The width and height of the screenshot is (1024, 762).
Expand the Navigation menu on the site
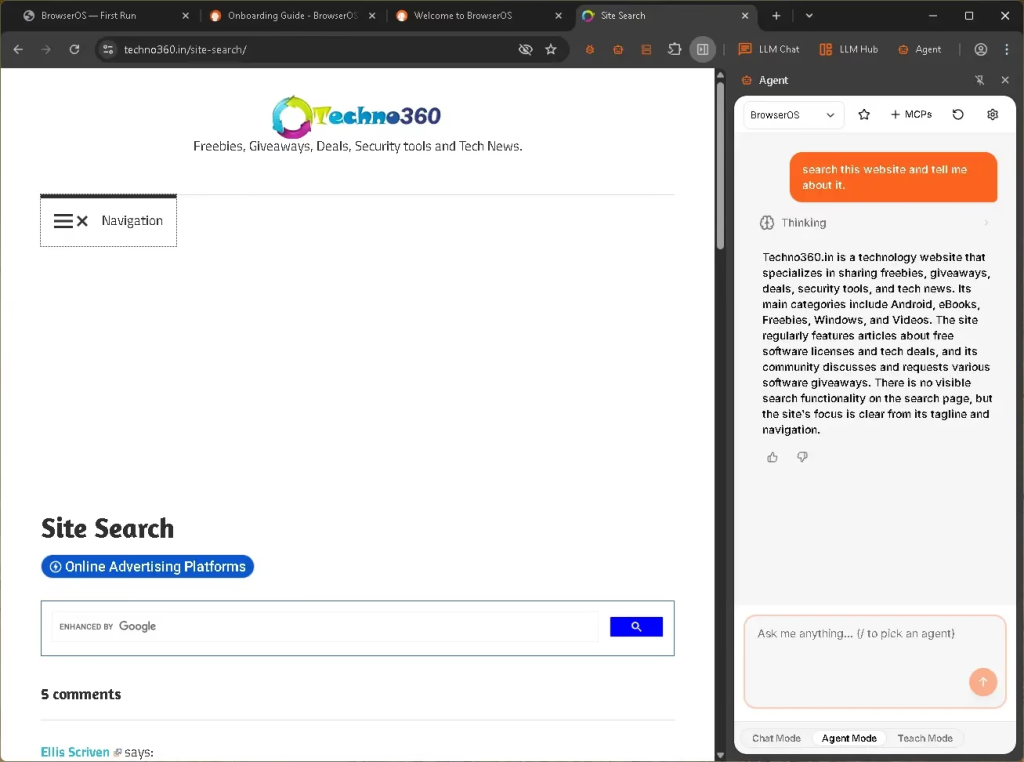[x=109, y=221]
